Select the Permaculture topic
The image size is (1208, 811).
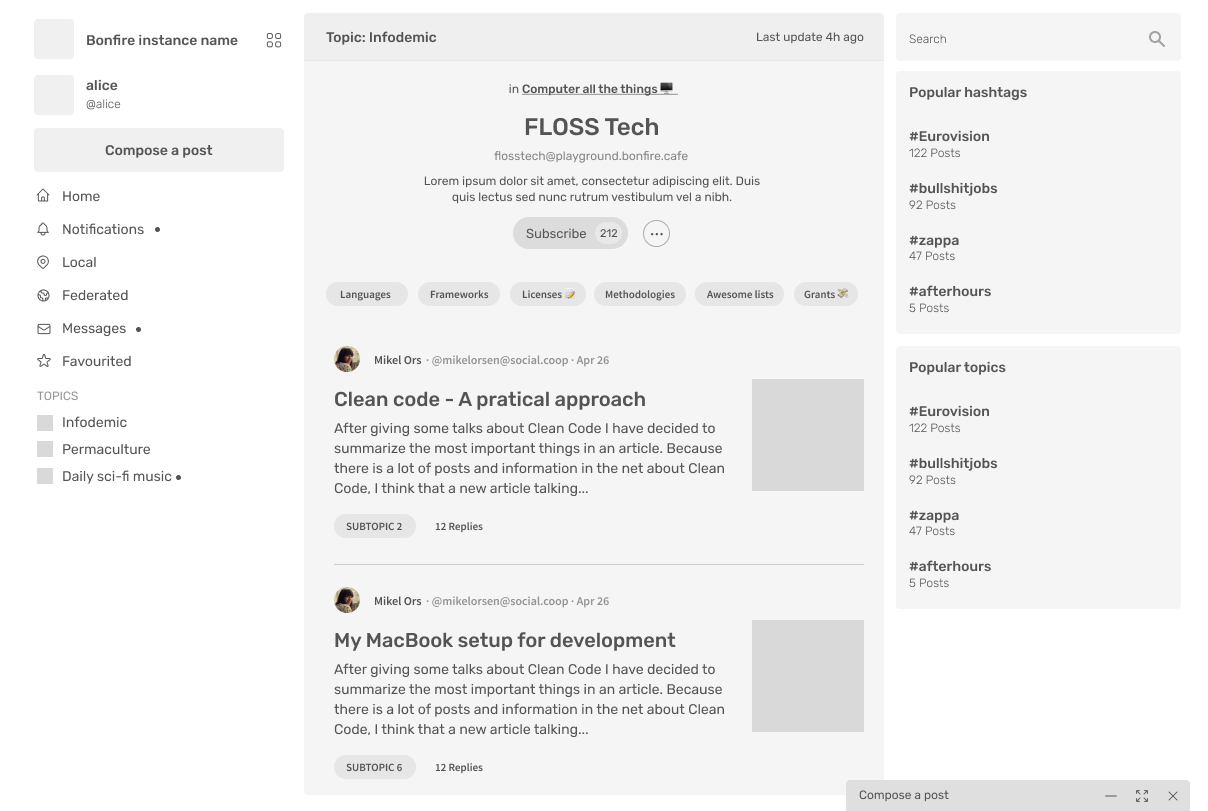(104, 449)
